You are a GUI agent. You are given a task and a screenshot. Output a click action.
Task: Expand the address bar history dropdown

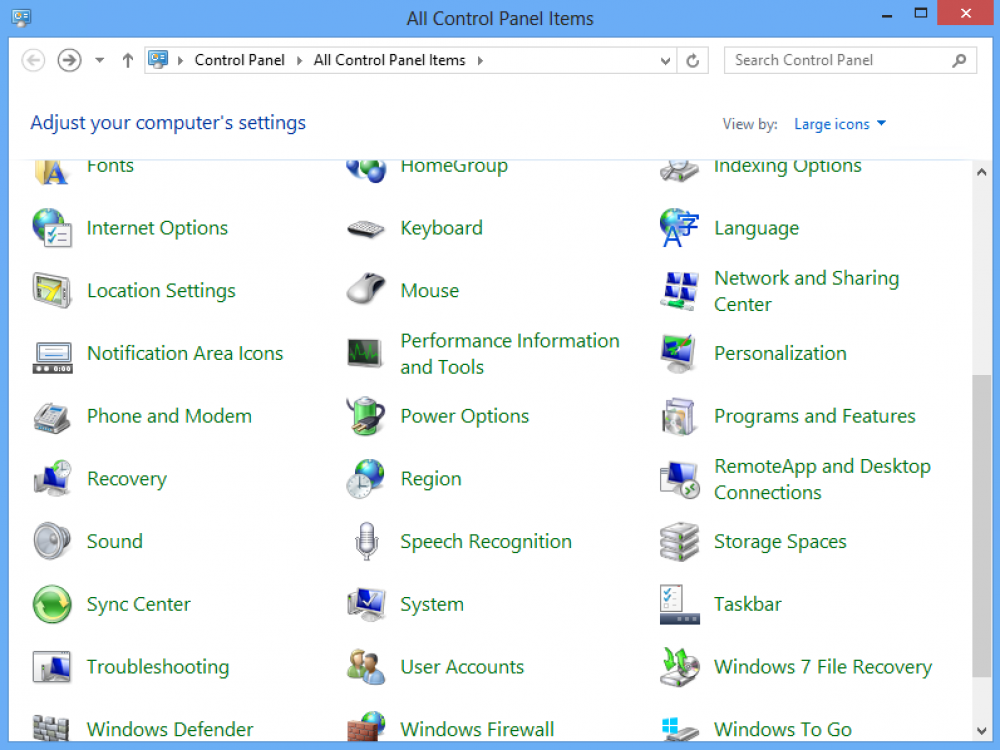(x=665, y=61)
